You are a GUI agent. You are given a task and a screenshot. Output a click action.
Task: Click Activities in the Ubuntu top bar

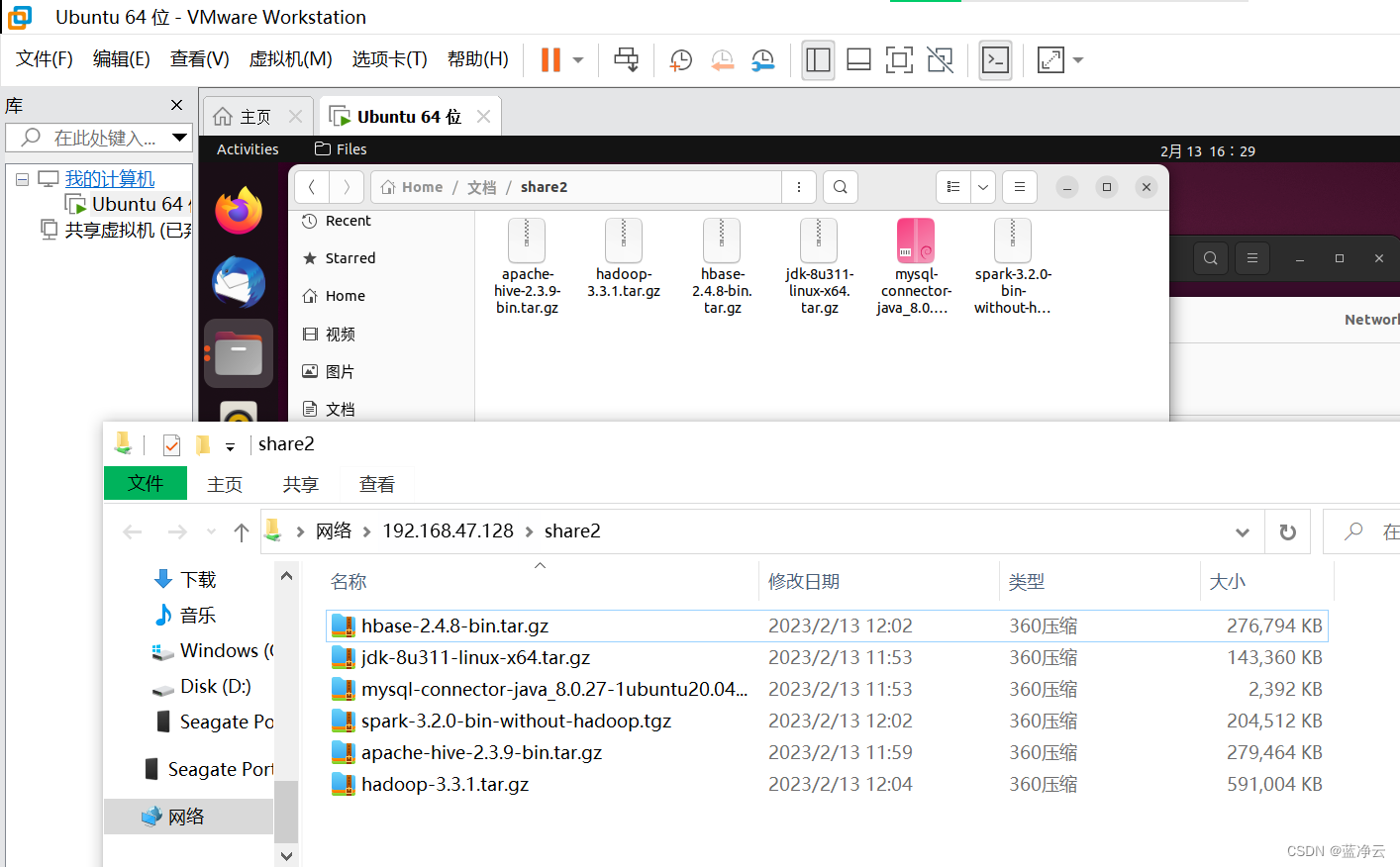[x=248, y=149]
